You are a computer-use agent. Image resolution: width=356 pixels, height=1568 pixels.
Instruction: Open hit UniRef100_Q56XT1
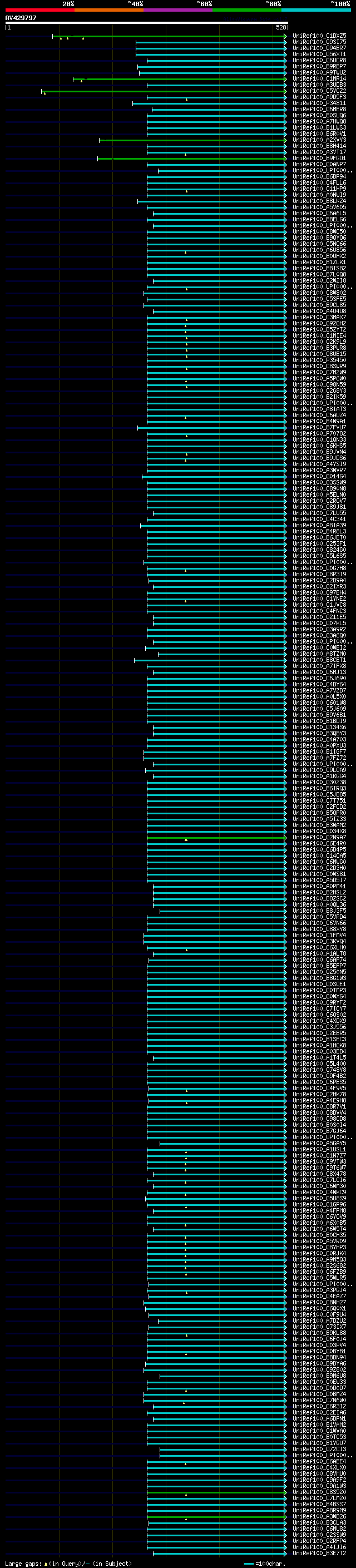click(319, 55)
